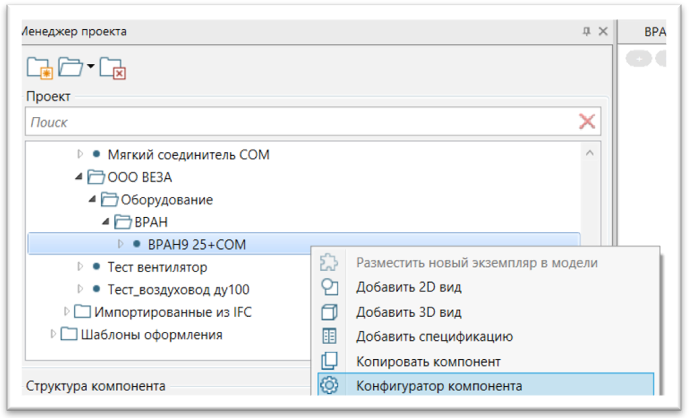Screen dimensions: 689x418
Task: Click the open project folder icon
Action: click(x=70, y=68)
